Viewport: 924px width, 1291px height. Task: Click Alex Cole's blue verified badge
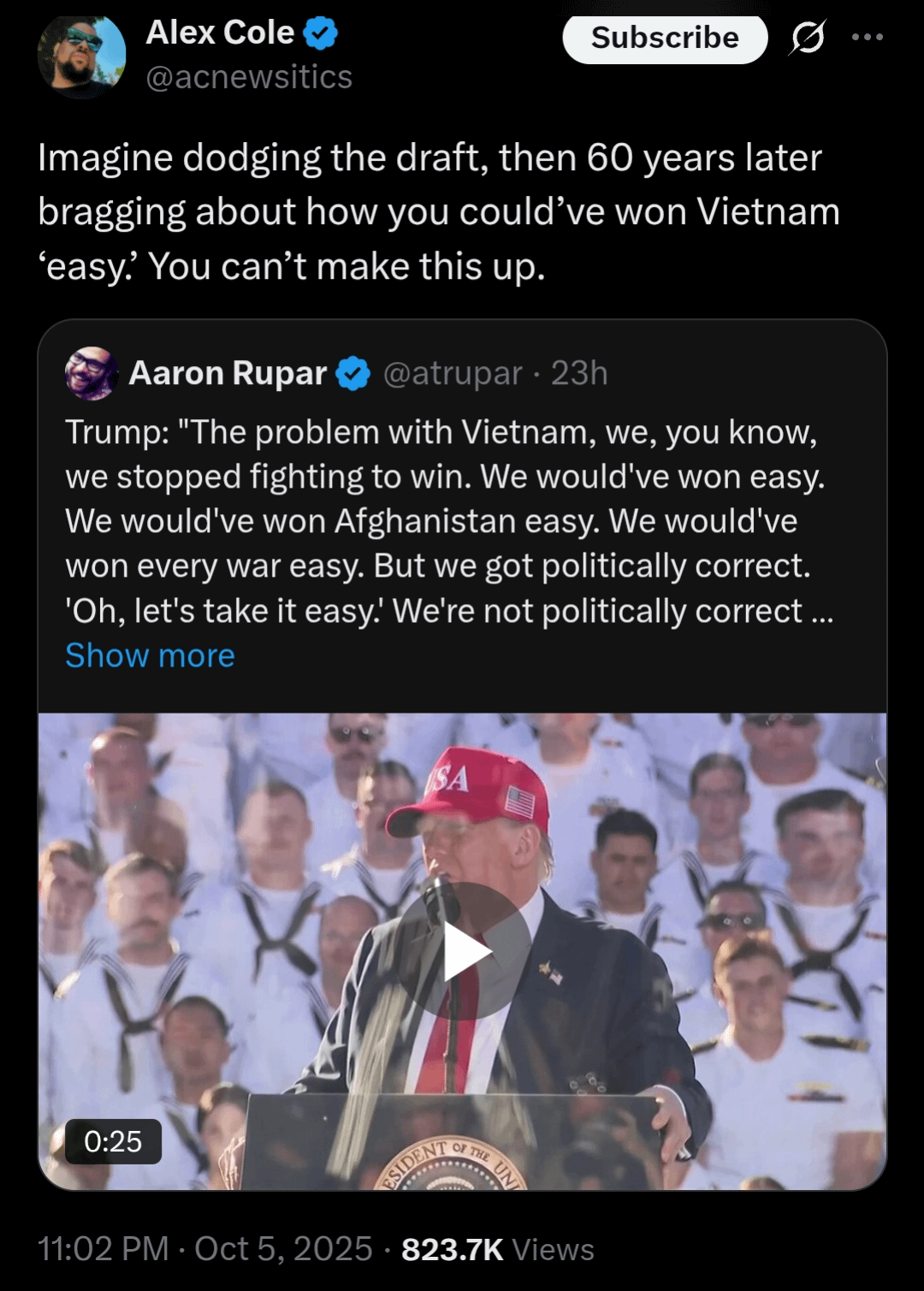click(321, 34)
